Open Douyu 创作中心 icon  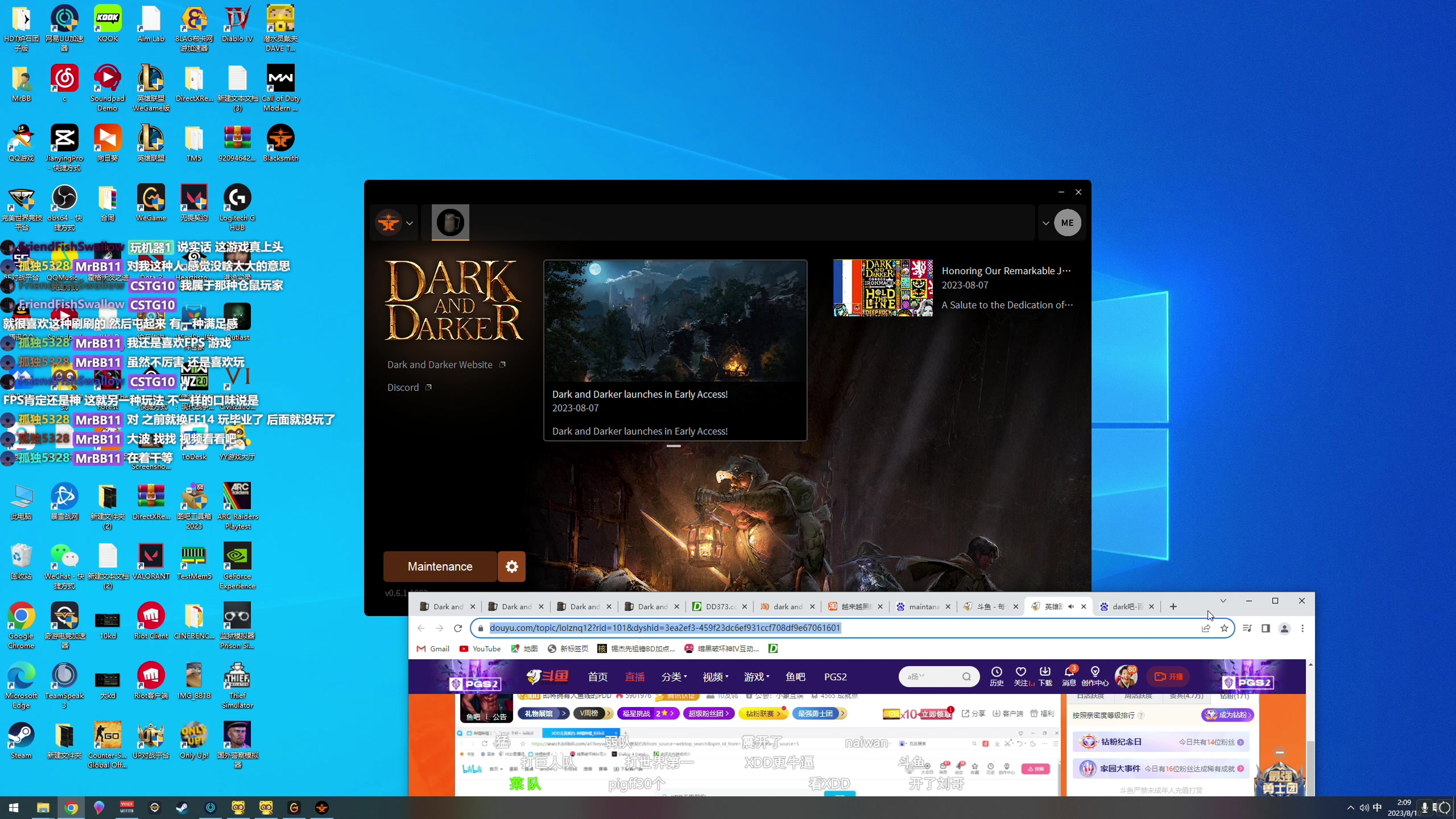click(x=1095, y=676)
